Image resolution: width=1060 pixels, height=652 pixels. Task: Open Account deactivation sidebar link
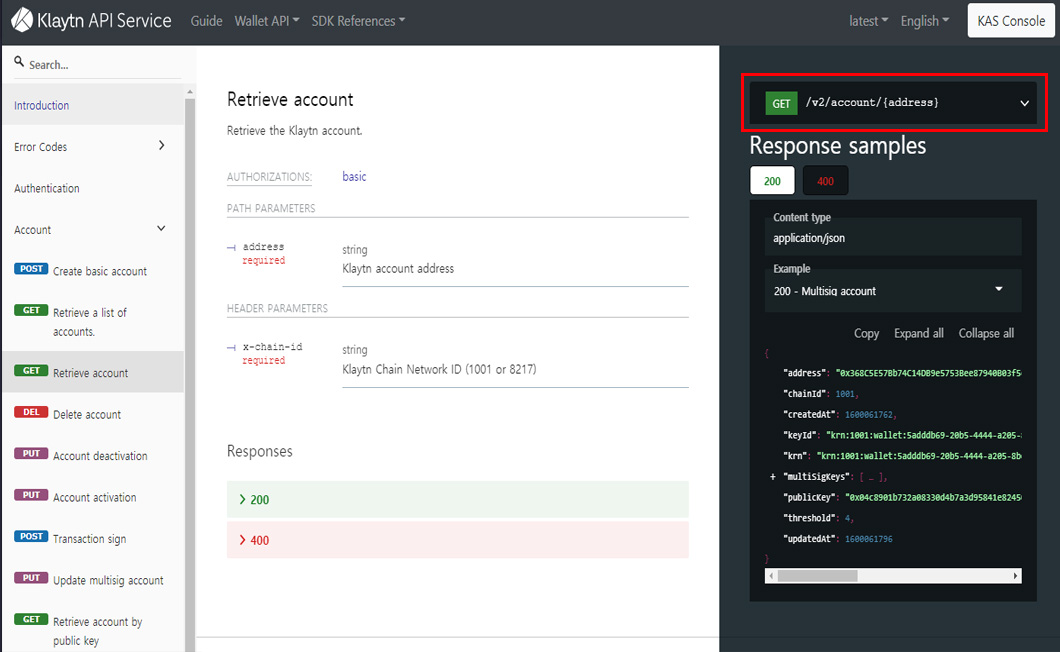100,456
